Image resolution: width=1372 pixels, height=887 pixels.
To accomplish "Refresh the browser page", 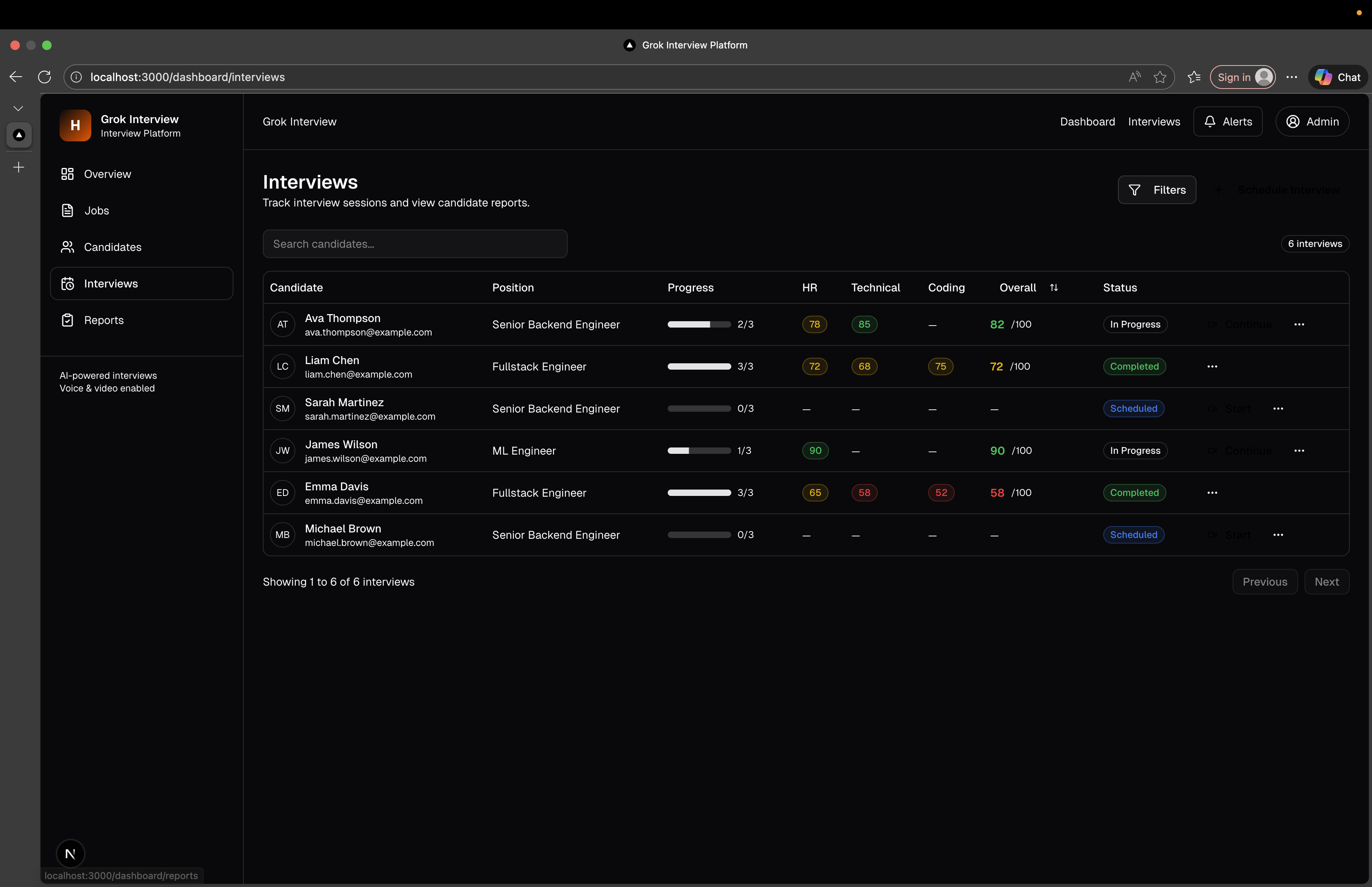I will click(44, 77).
